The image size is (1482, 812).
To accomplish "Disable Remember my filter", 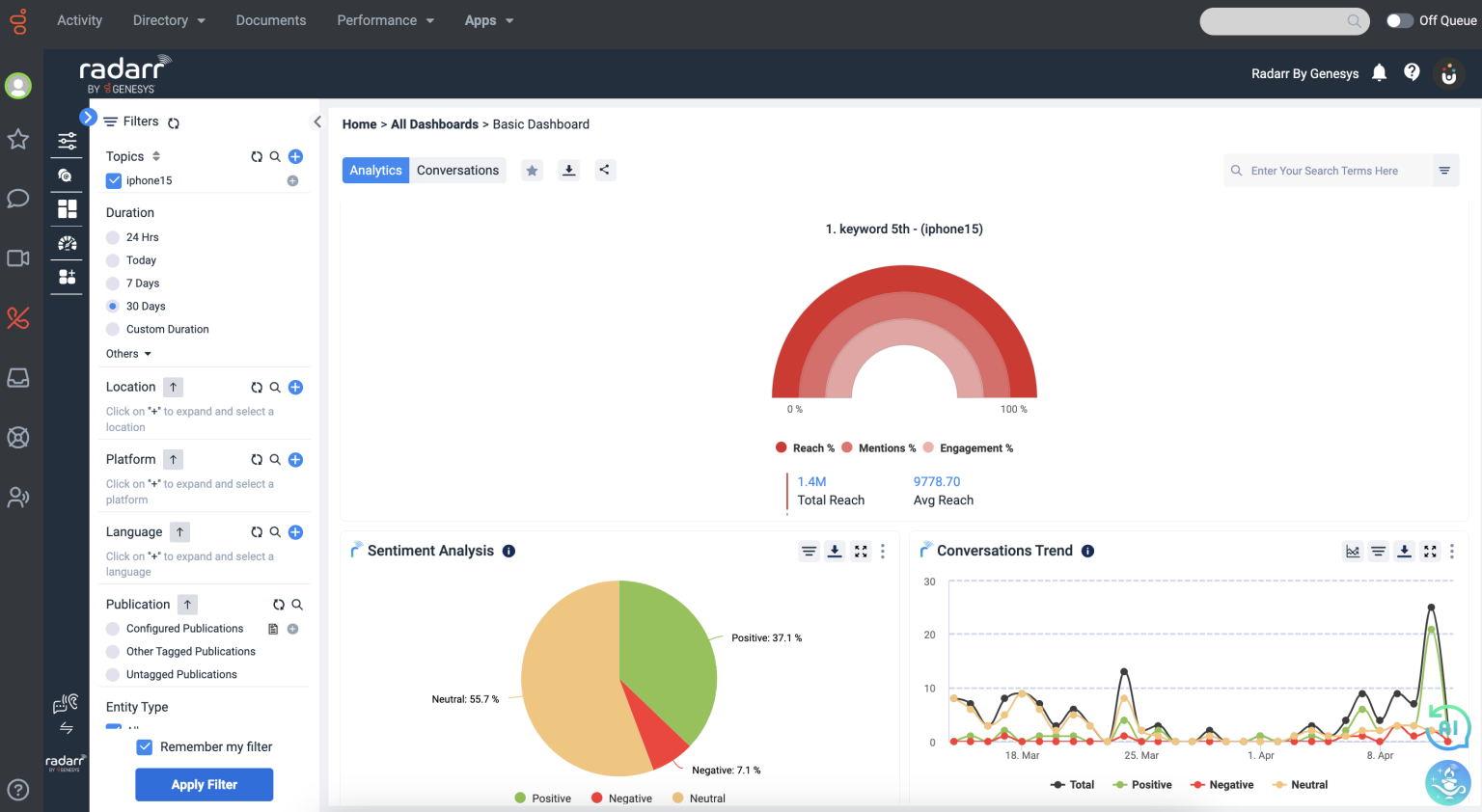I will coord(145,746).
